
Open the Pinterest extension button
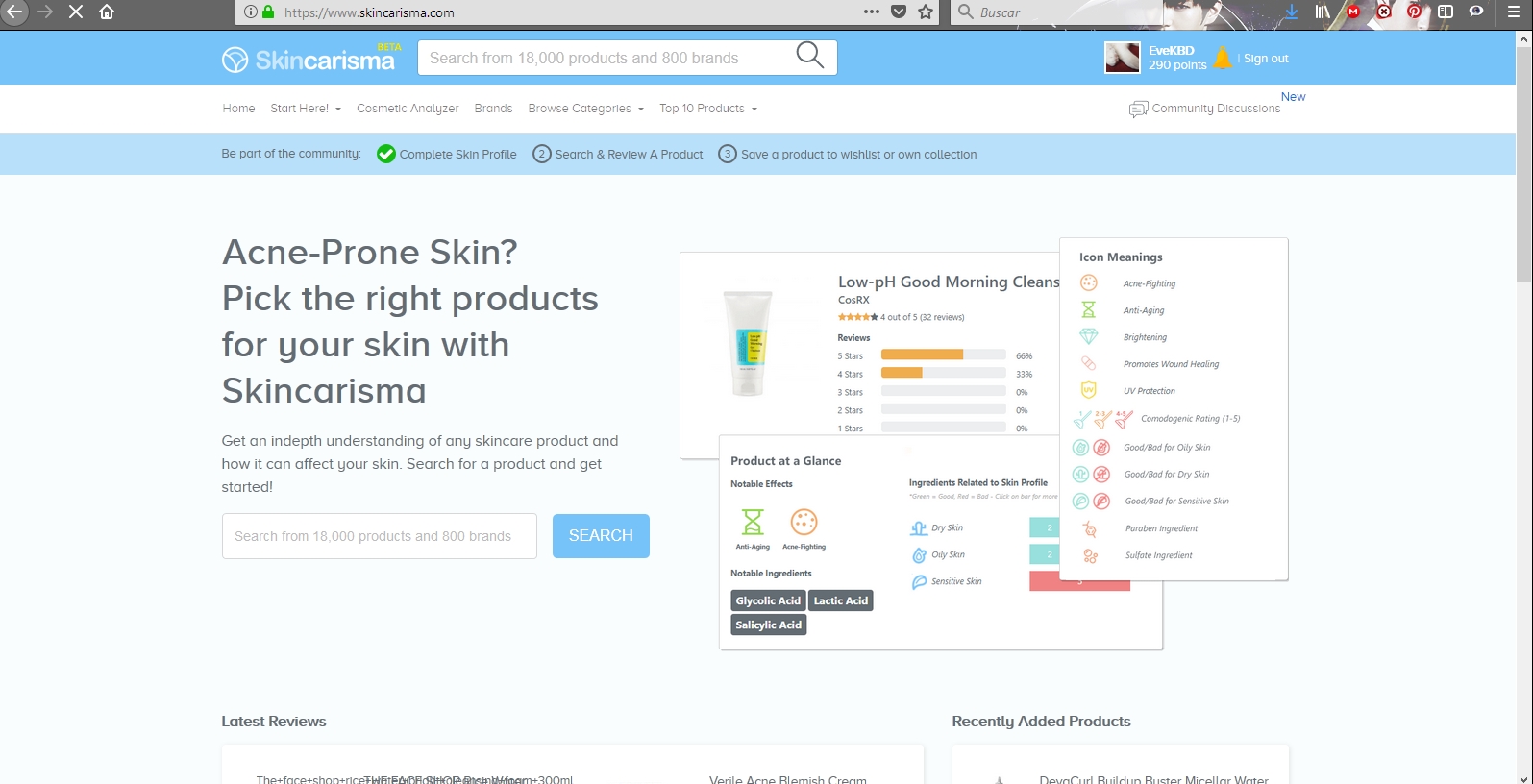point(1414,12)
